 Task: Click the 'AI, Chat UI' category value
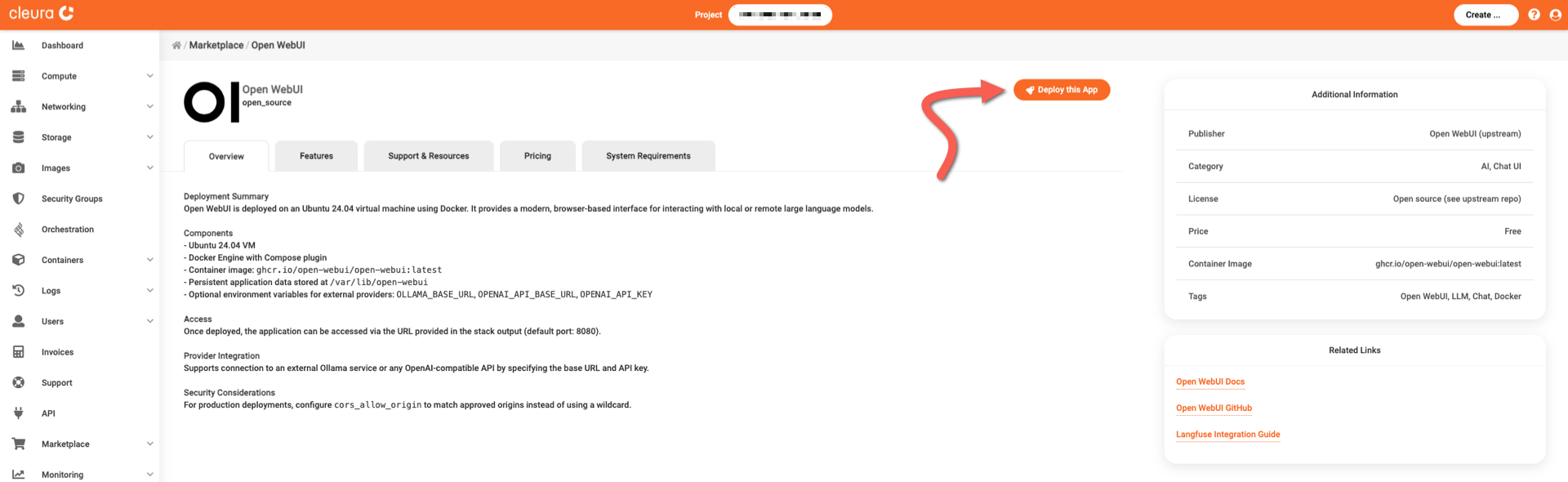click(x=1501, y=167)
